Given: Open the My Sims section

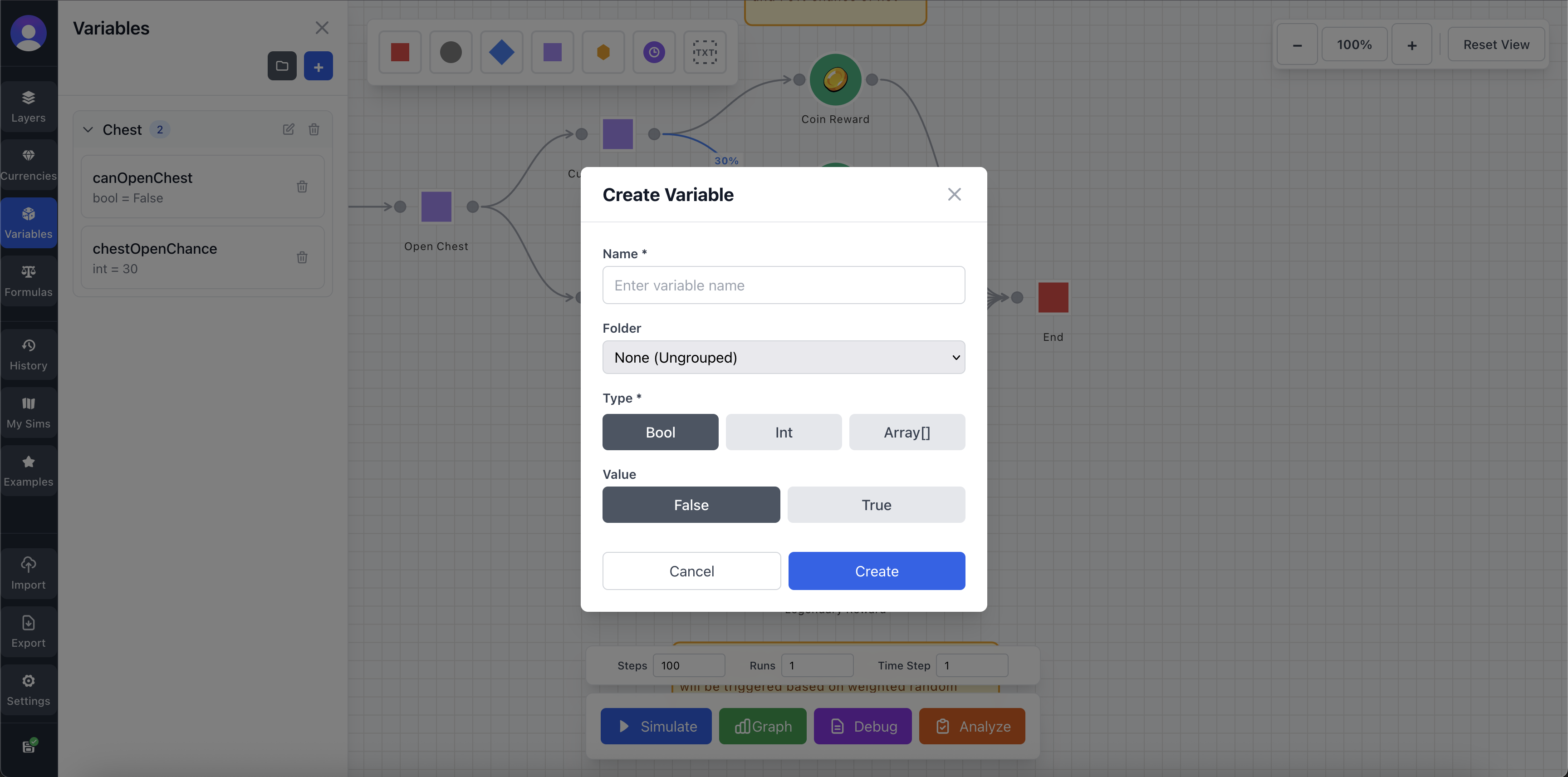Looking at the screenshot, I should pyautogui.click(x=28, y=412).
